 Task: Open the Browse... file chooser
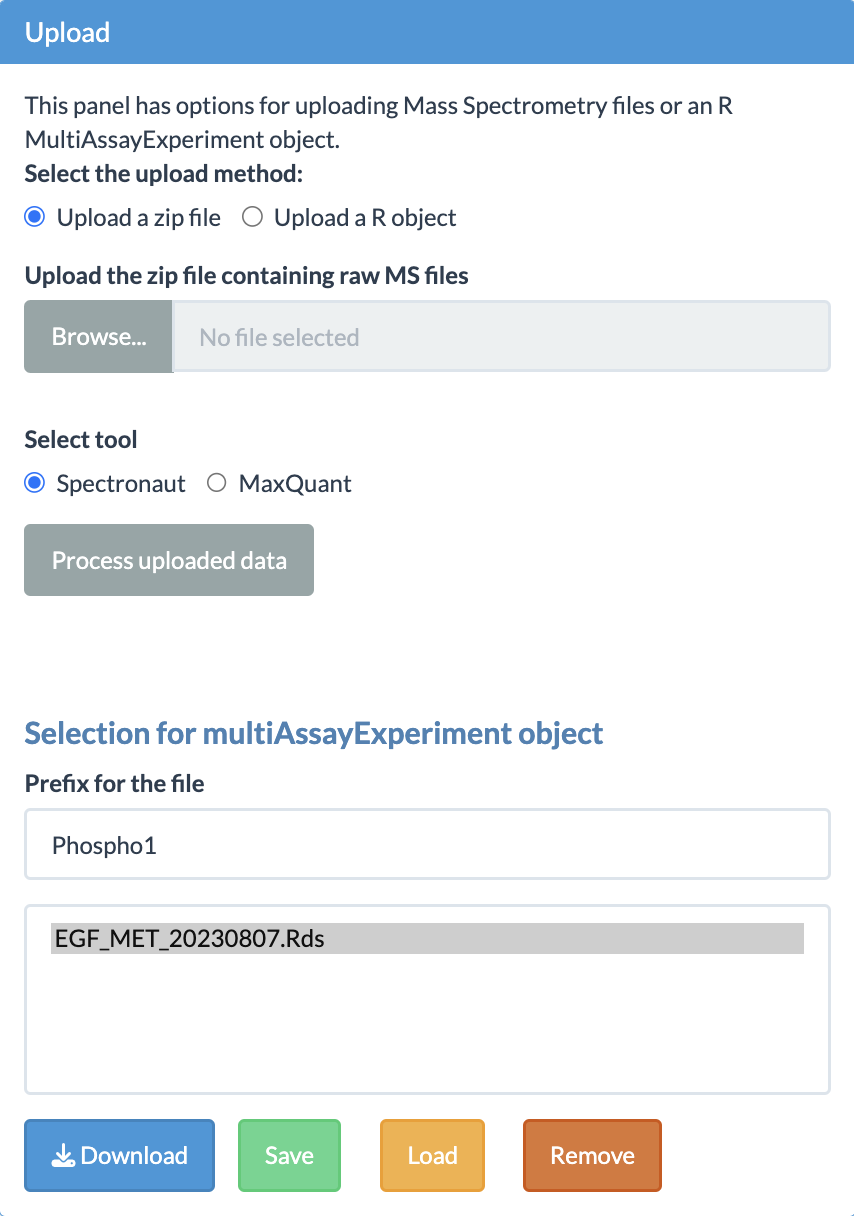click(99, 337)
